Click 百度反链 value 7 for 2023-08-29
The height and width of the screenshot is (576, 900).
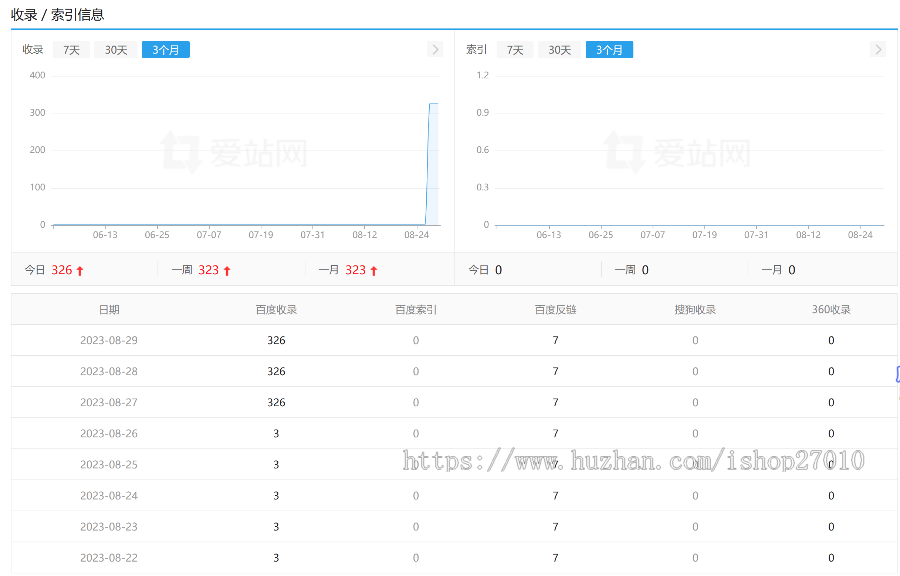click(555, 340)
